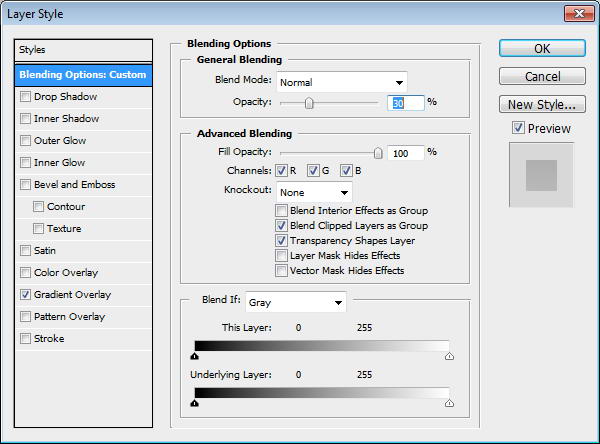Tick the Outer Glow checkbox
This screenshot has height=444, width=600.
point(25,140)
